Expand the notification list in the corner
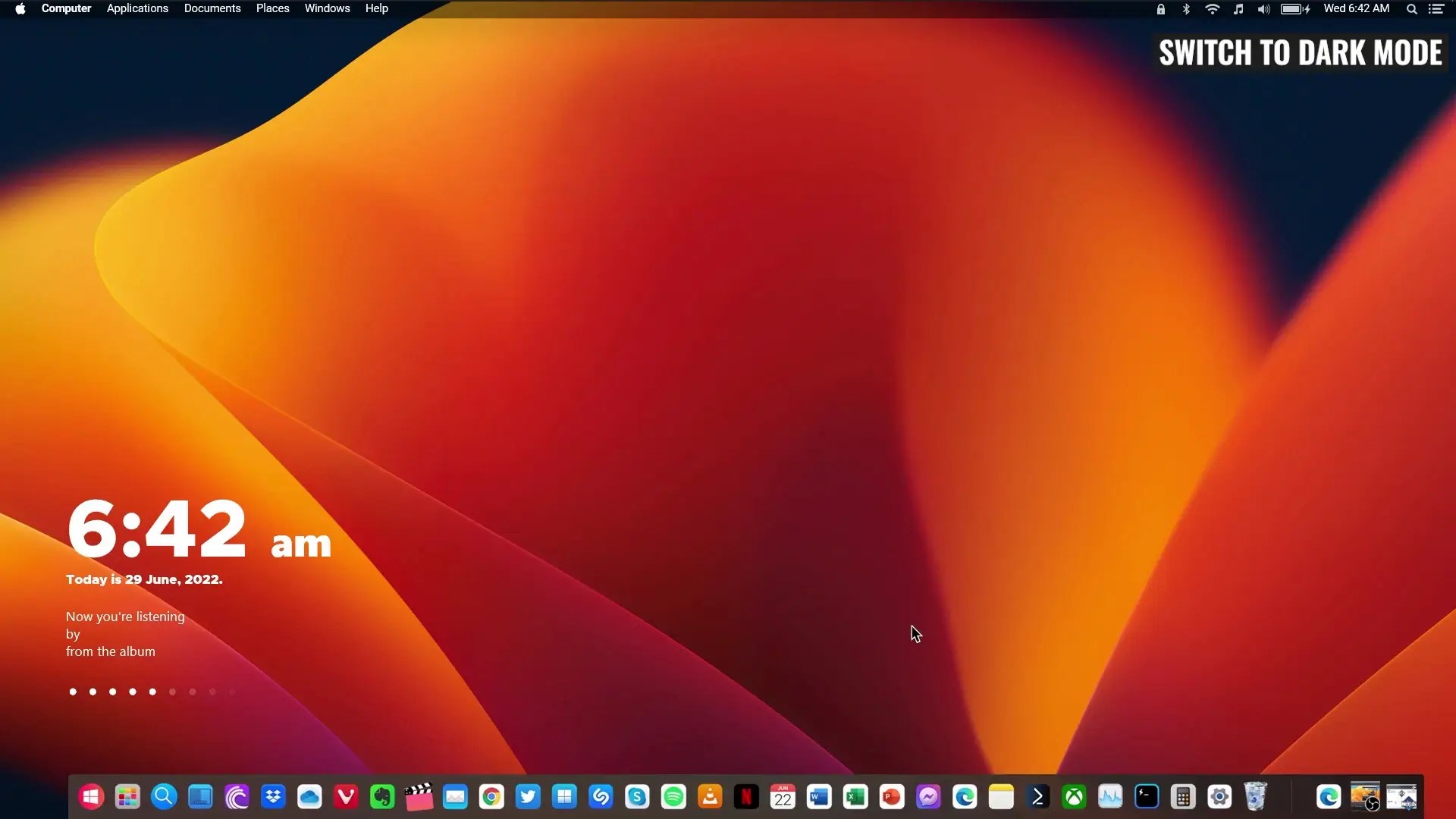This screenshot has height=819, width=1456. coord(1436,8)
